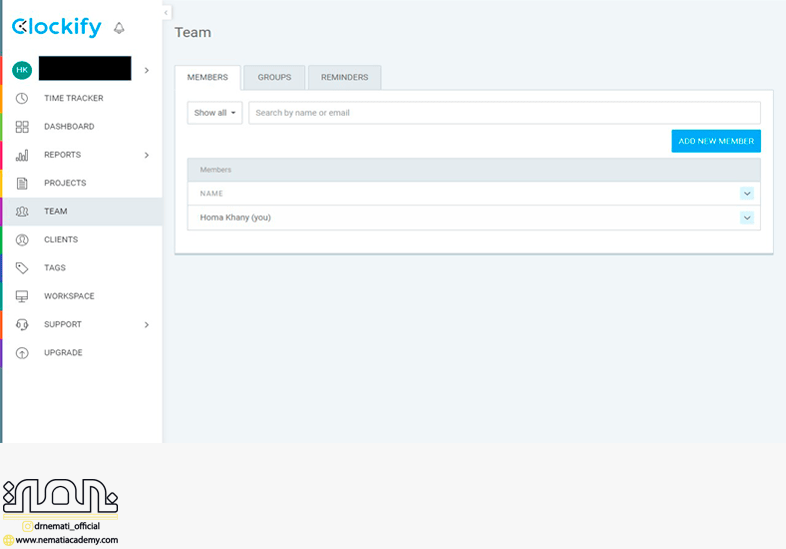Click the Add New Member button
Screen dimensions: 786x549
(715, 141)
